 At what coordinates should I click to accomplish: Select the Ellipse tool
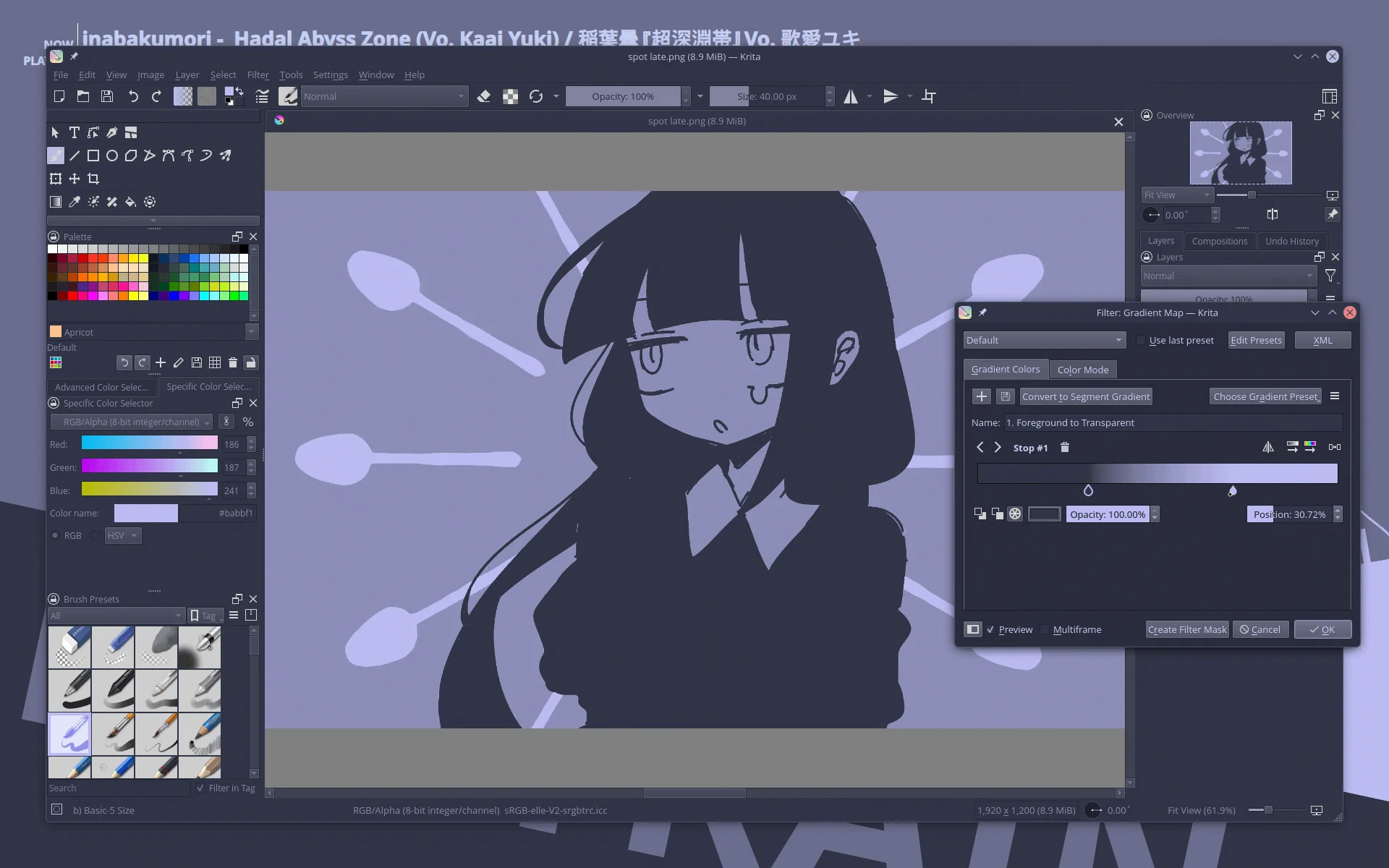[111, 156]
